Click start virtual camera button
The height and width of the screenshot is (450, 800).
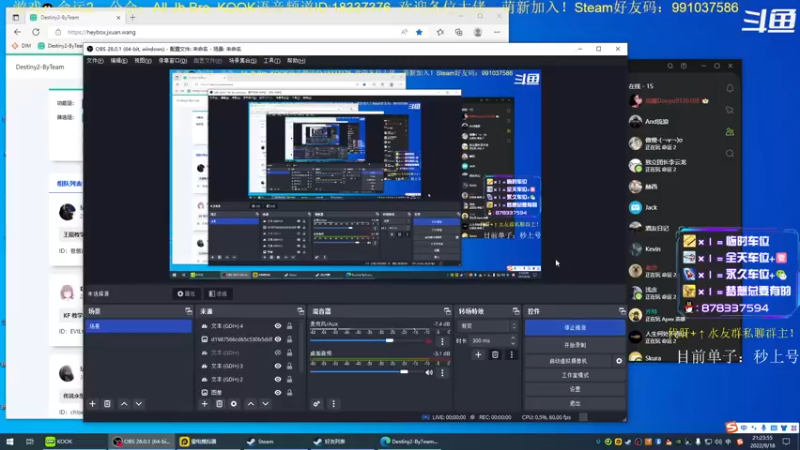[568, 361]
